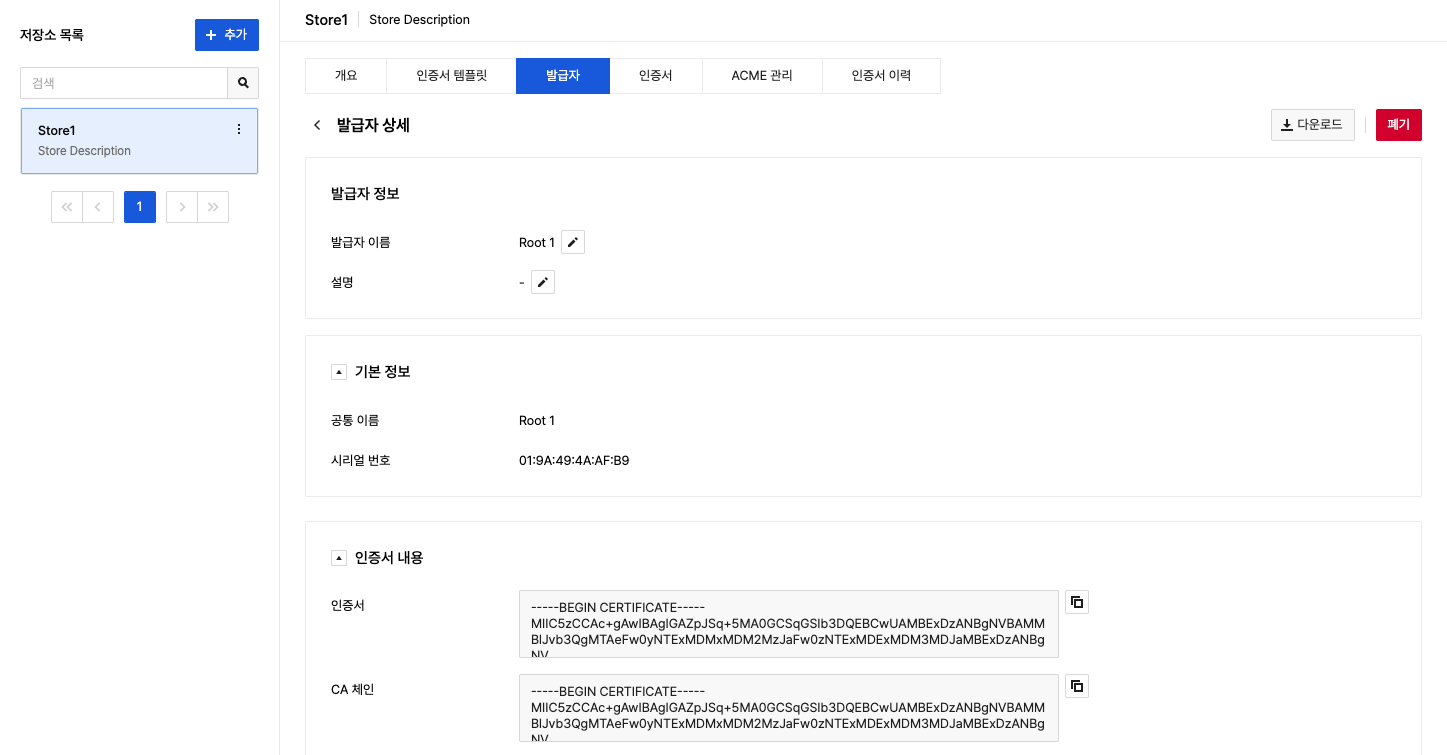Click the 추가 button to add a store
This screenshot has height=755, width=1447.
[x=226, y=34]
